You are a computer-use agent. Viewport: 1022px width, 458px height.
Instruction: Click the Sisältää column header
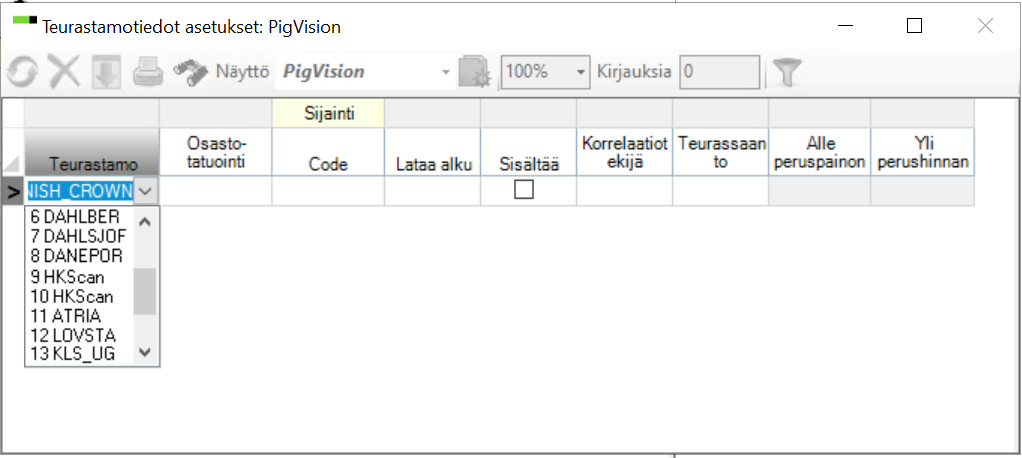click(x=529, y=152)
